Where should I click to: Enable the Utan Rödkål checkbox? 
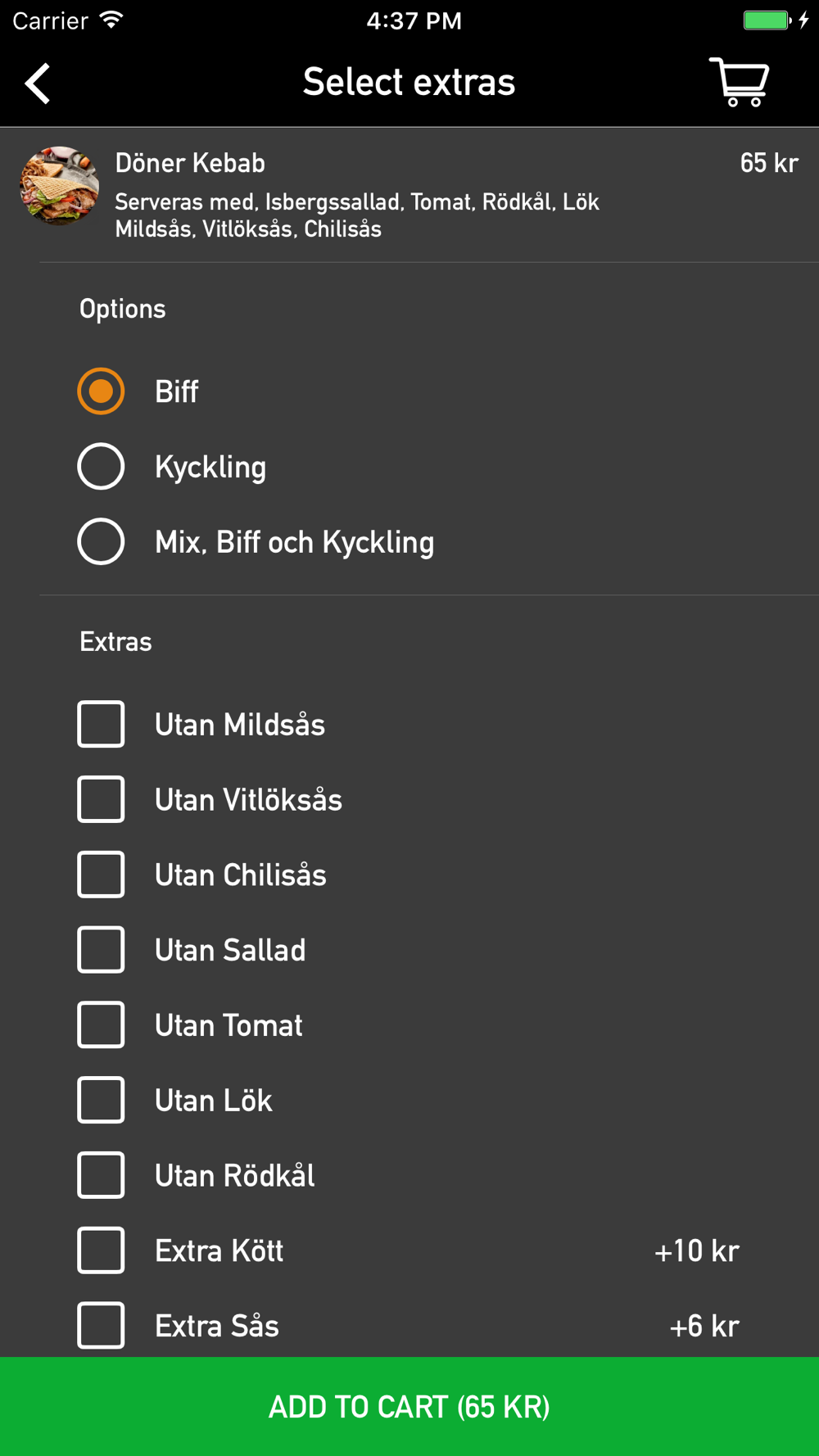(x=101, y=1175)
